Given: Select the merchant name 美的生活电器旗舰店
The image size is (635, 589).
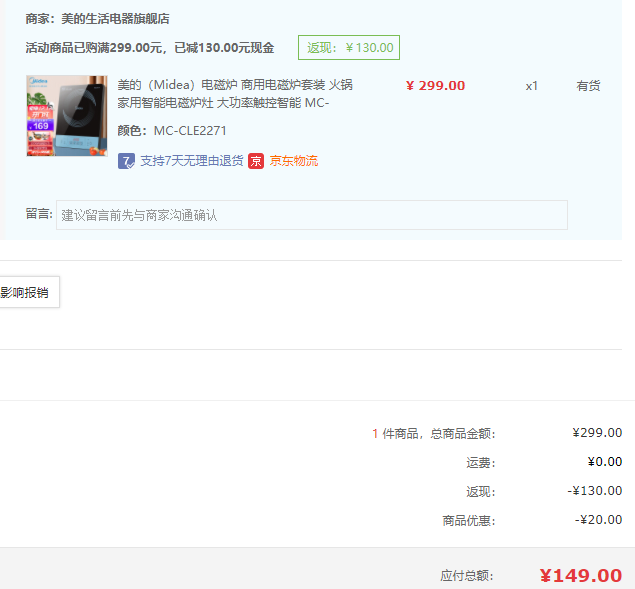Looking at the screenshot, I should [115, 19].
